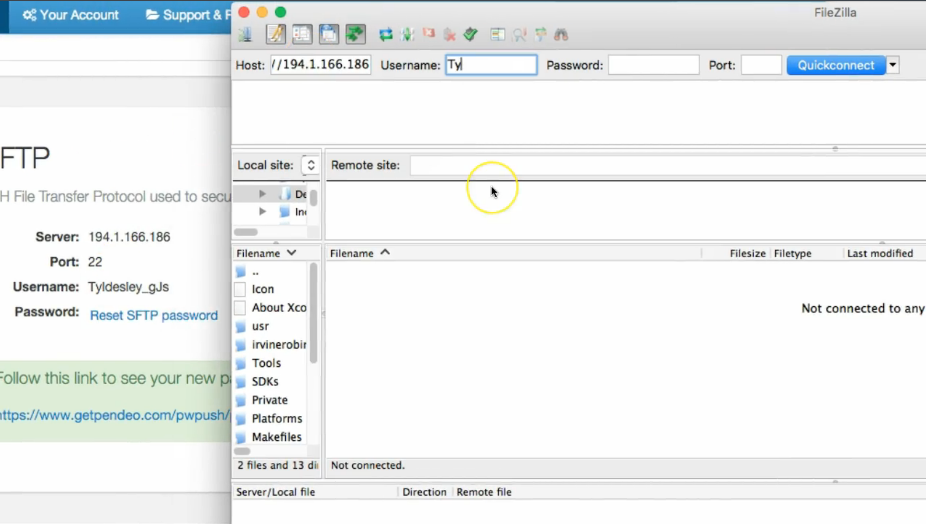Select the Tools folder
This screenshot has height=524, width=926.
point(266,363)
